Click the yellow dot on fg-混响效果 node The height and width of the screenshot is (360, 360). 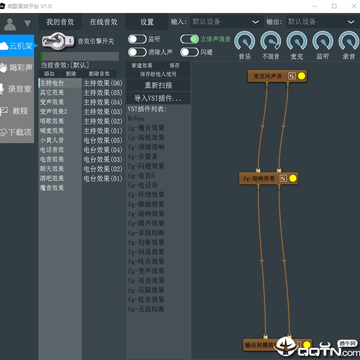click(293, 178)
